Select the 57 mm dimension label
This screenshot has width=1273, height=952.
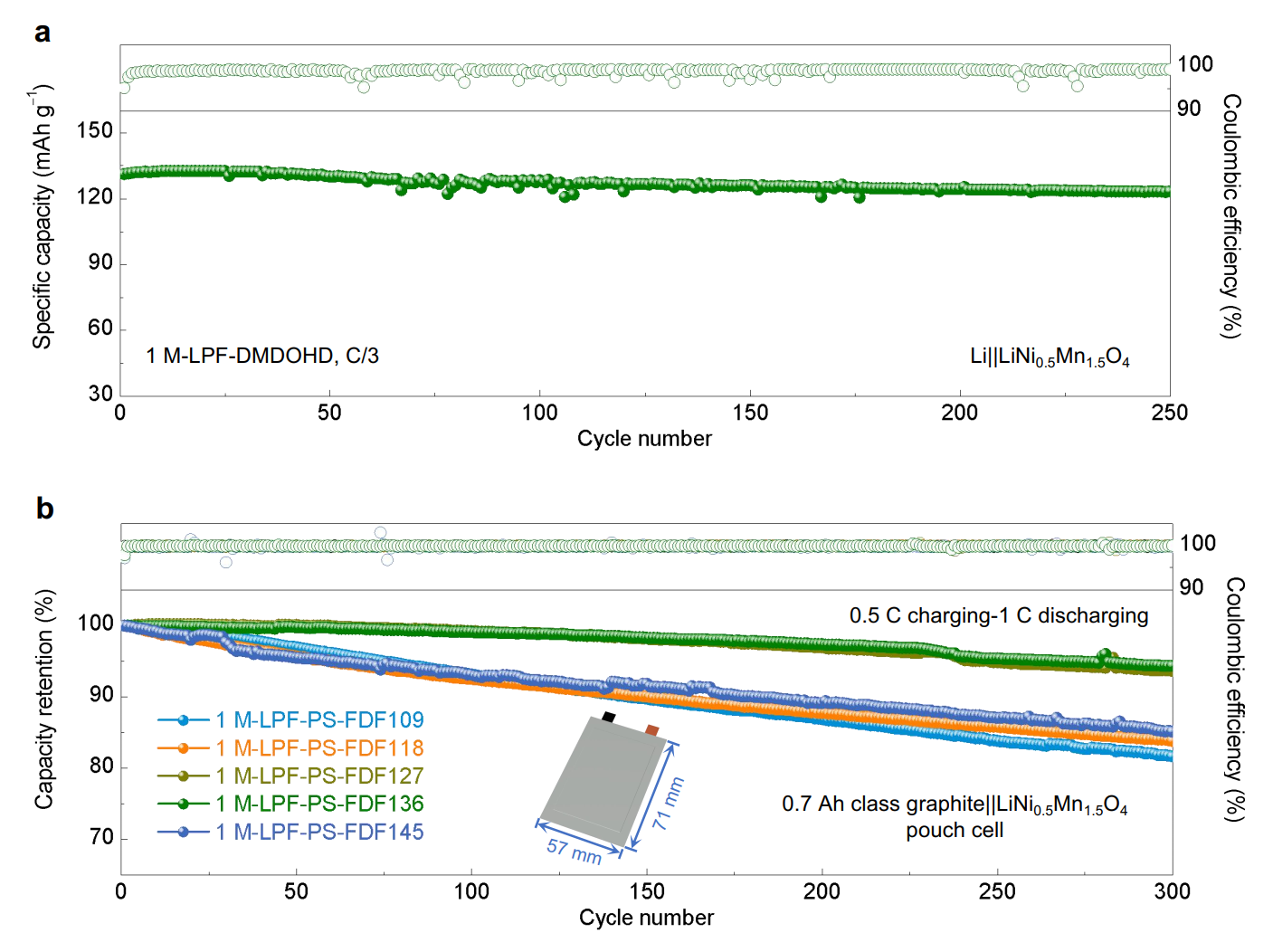coord(574,852)
